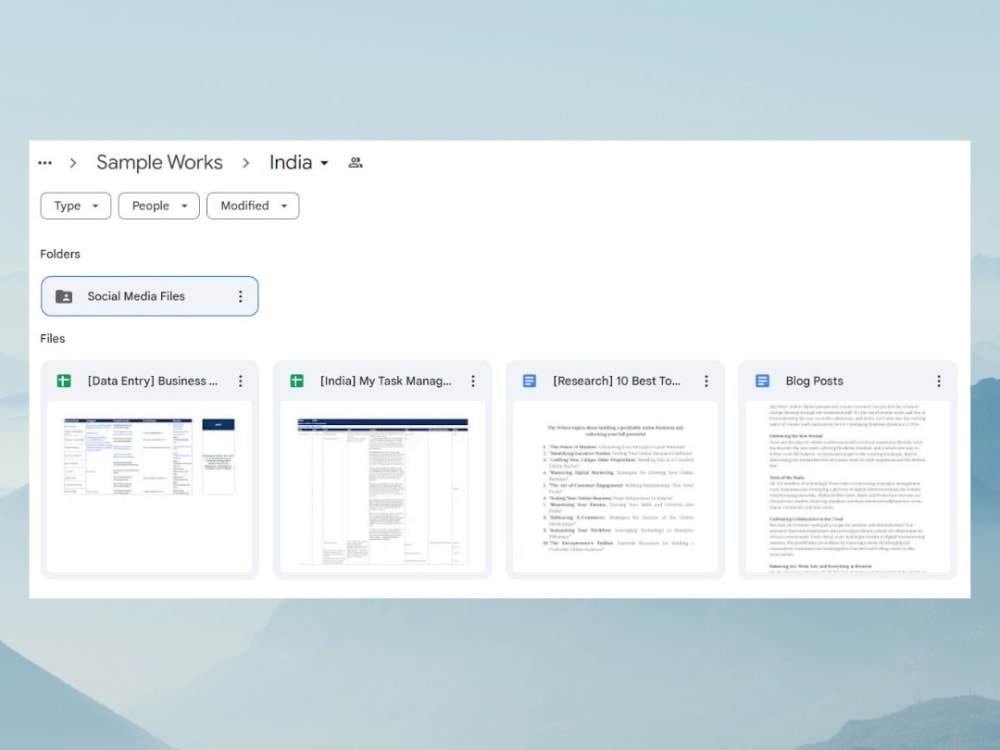
Task: Select the Social Media Files folder
Action: tap(150, 296)
